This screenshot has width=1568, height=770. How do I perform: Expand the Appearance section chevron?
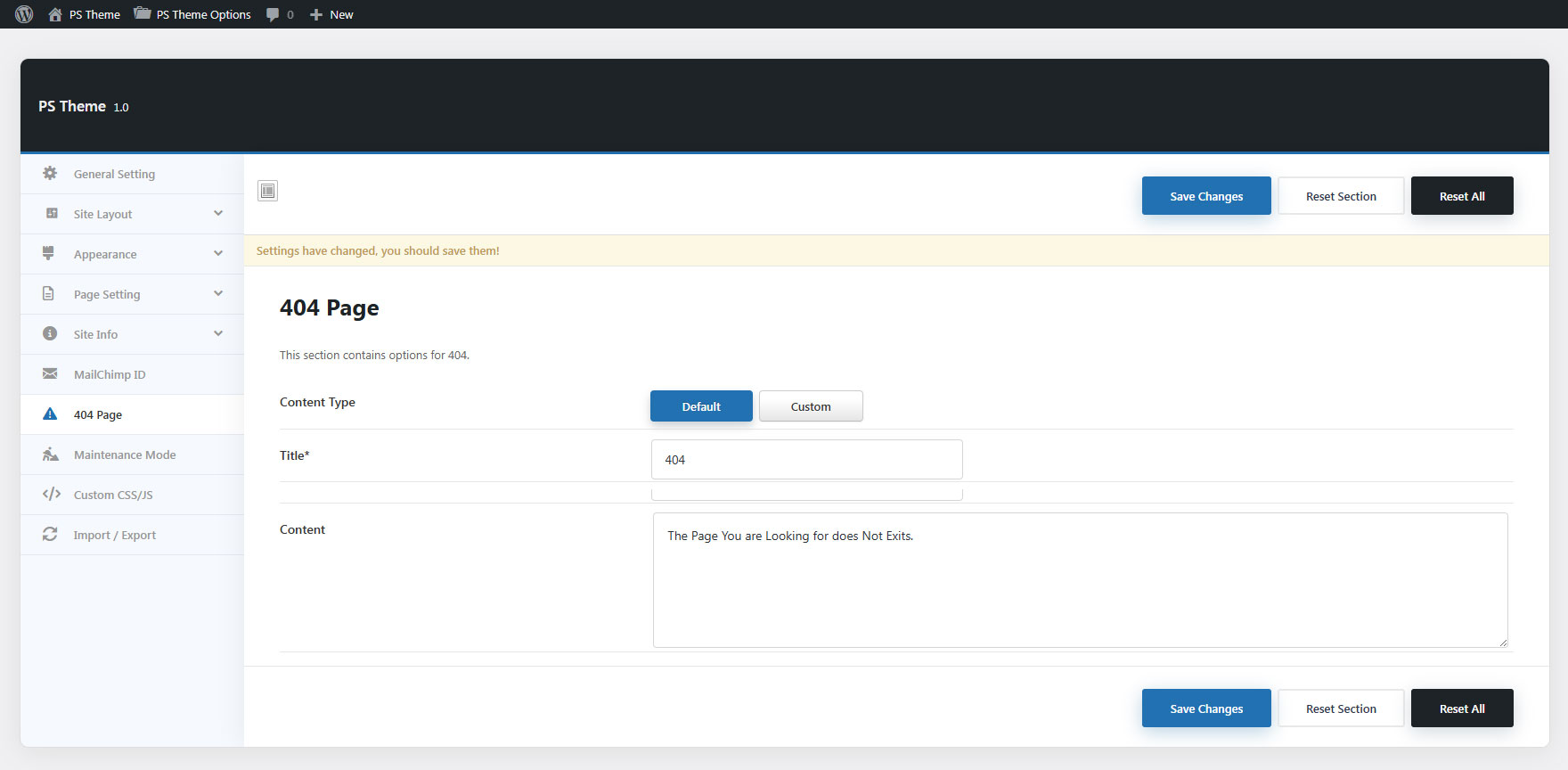(x=218, y=254)
